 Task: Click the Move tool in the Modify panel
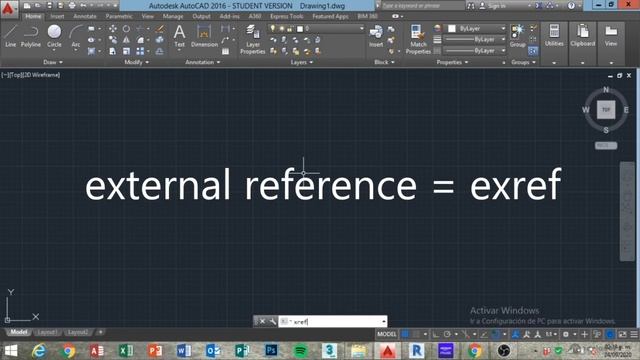tap(113, 29)
